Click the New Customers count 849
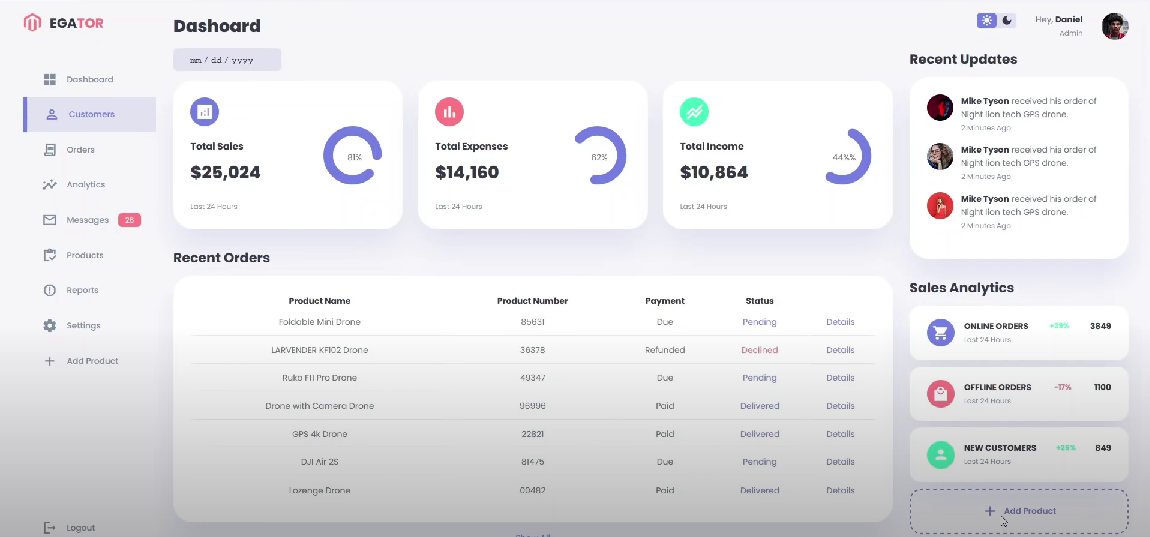Image resolution: width=1150 pixels, height=537 pixels. (1103, 448)
